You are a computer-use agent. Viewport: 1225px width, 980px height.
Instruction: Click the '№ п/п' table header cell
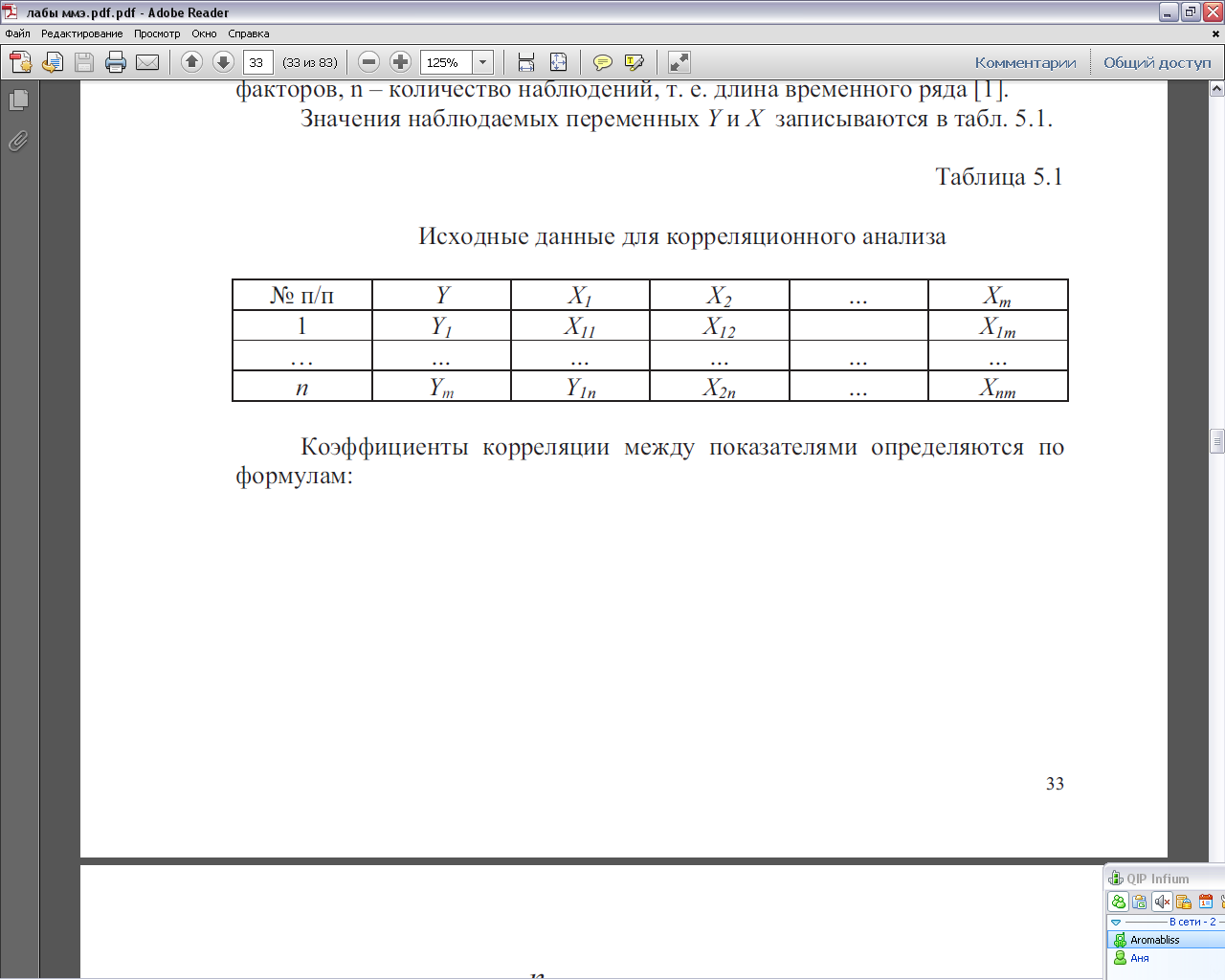(302, 296)
